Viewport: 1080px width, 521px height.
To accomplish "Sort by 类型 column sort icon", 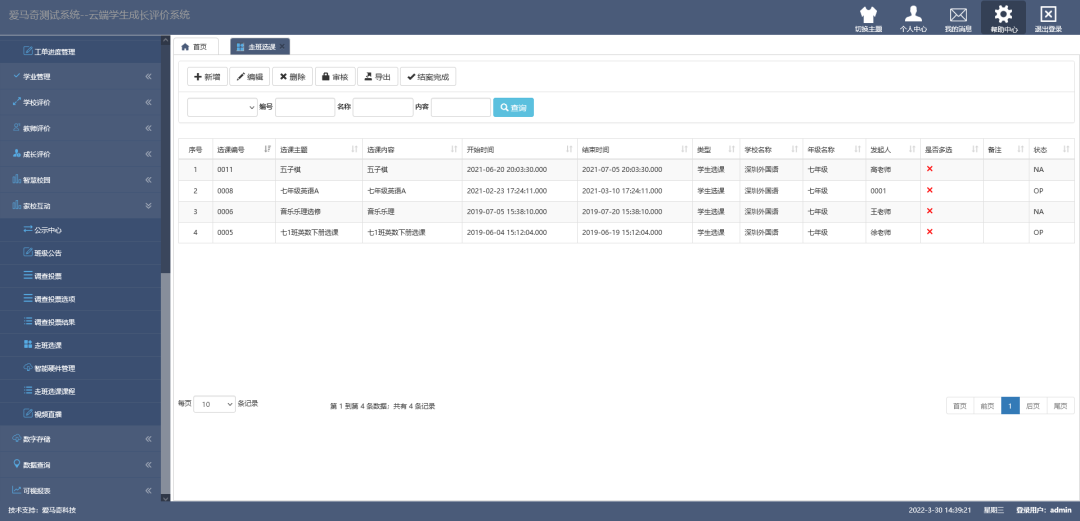I will [x=731, y=150].
